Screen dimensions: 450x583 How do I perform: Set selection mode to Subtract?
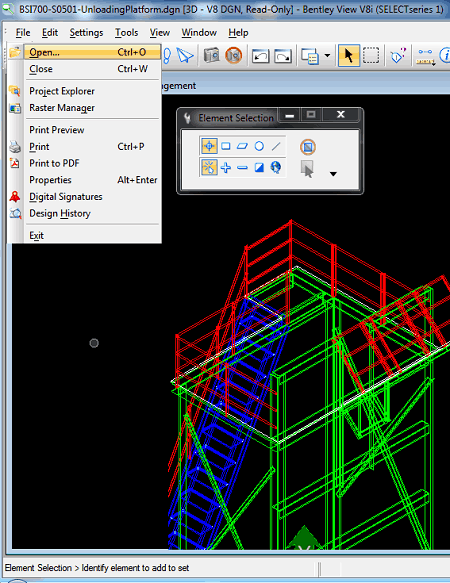pyautogui.click(x=242, y=168)
